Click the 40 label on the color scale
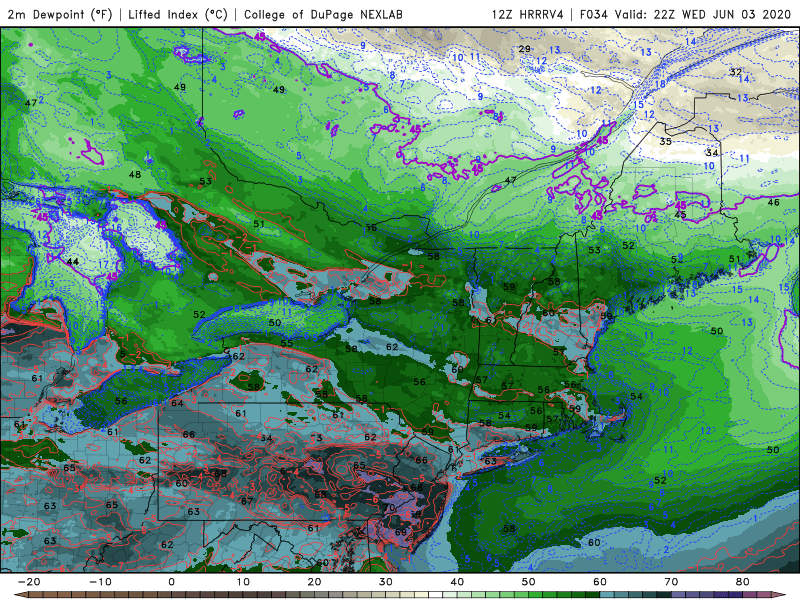Image resolution: width=800 pixels, height=600 pixels. pos(457,582)
